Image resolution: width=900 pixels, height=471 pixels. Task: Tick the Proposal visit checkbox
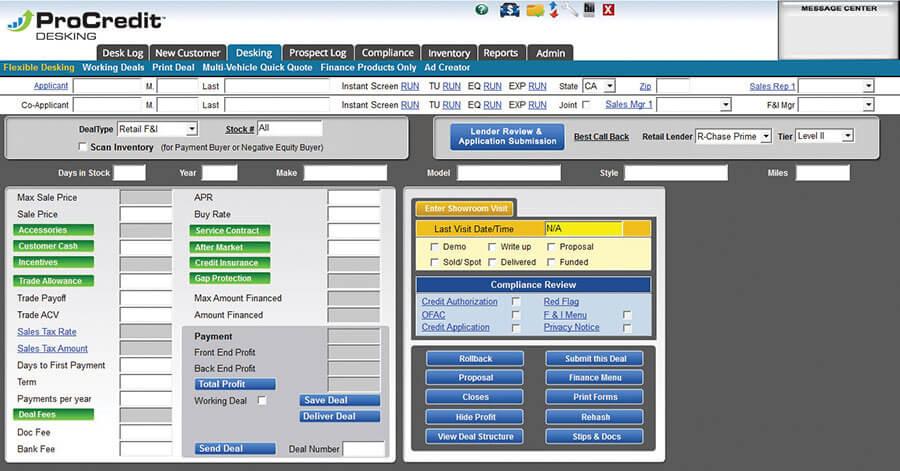tap(551, 247)
